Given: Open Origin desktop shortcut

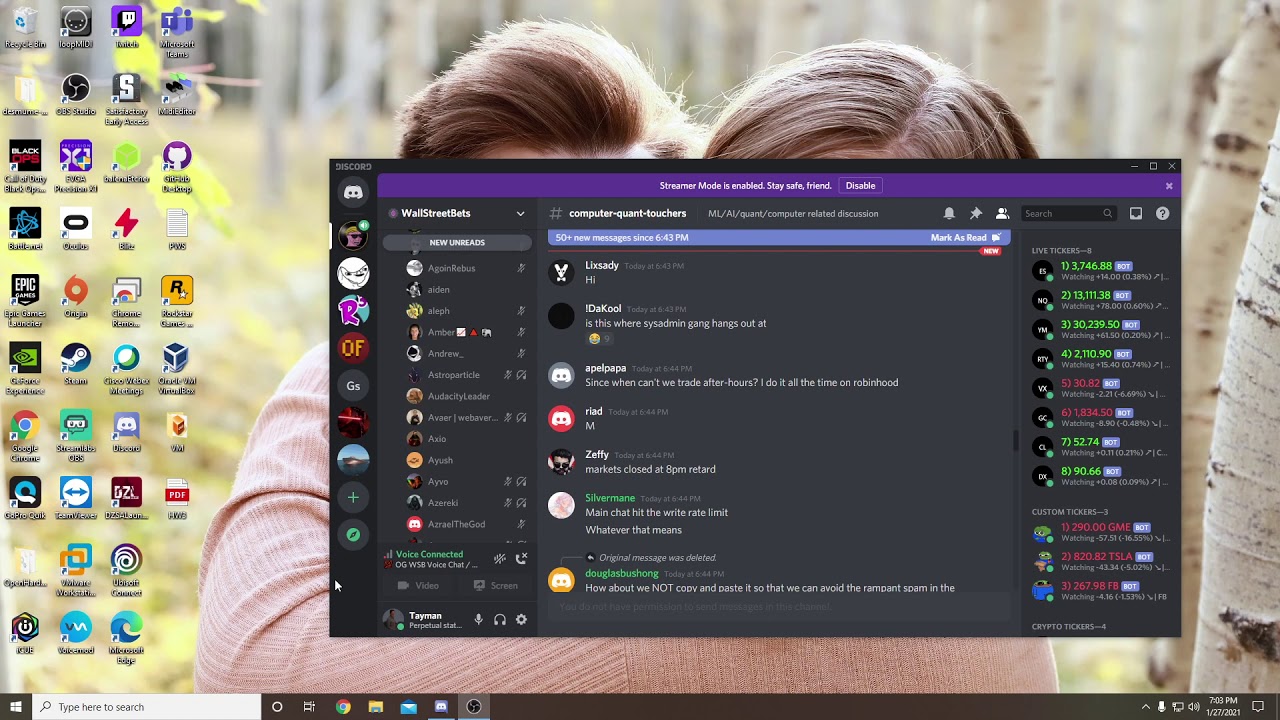Looking at the screenshot, I should (x=75, y=297).
